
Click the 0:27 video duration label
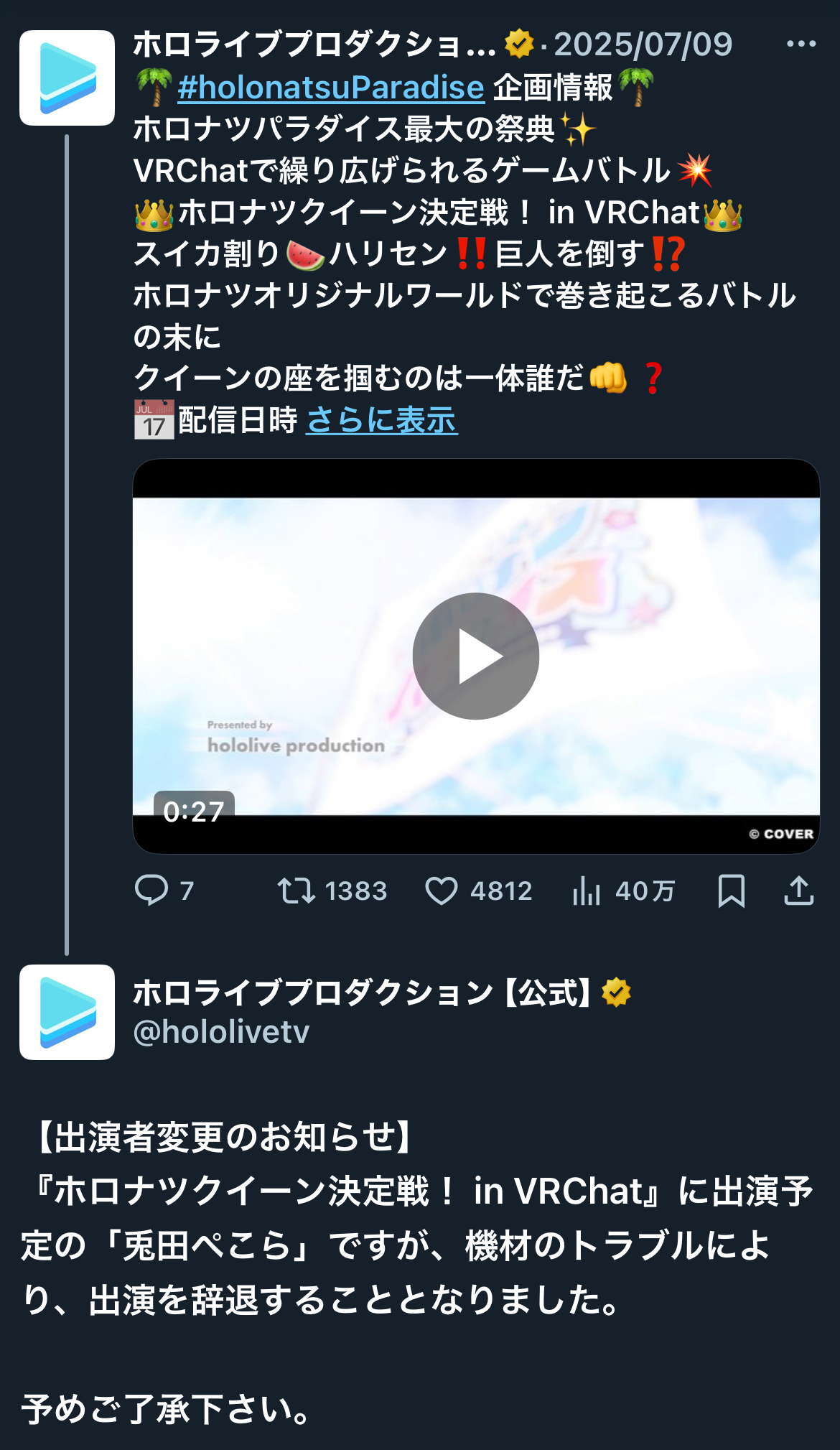tap(194, 811)
